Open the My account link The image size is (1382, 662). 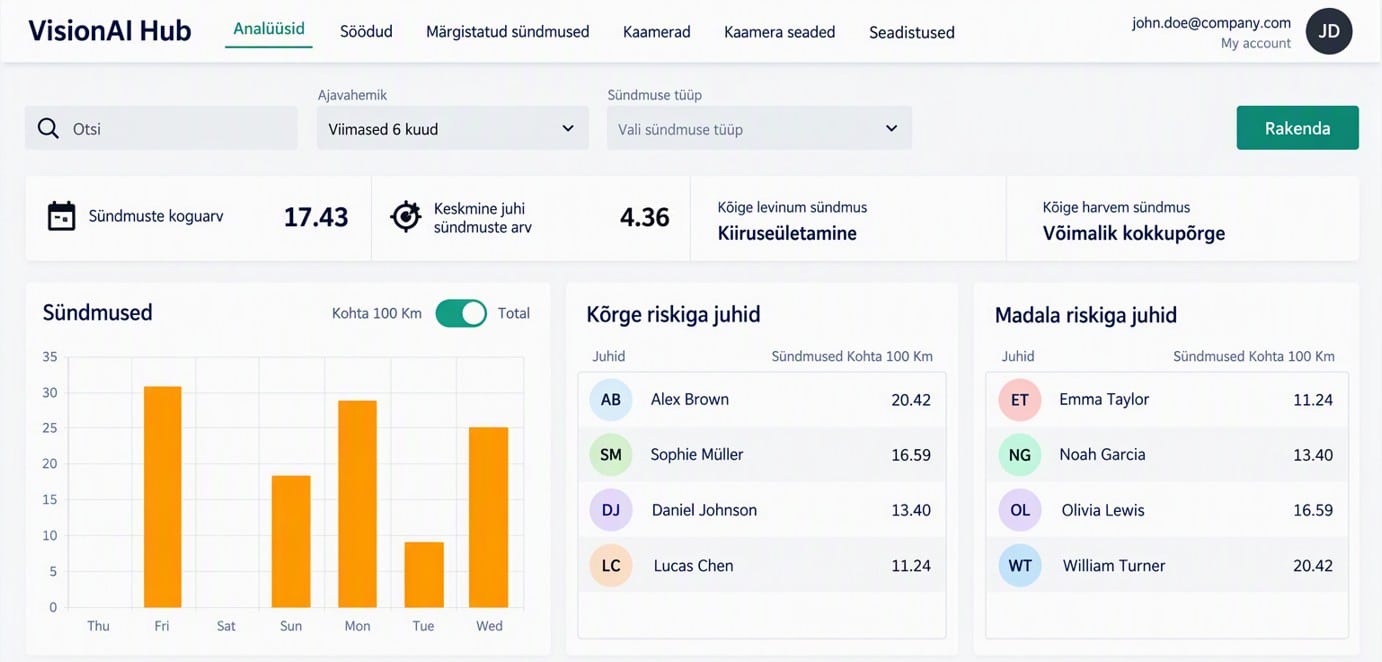coord(1256,44)
